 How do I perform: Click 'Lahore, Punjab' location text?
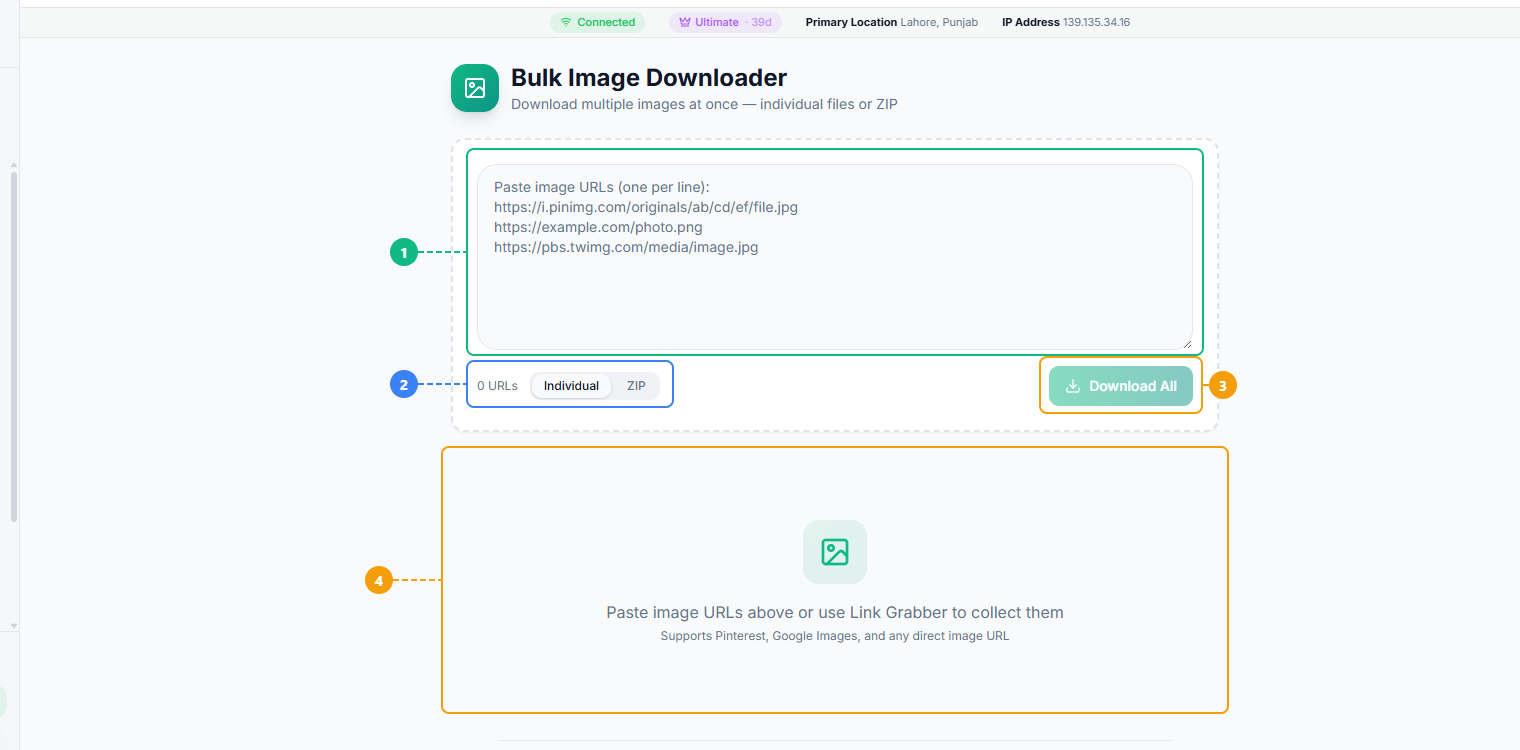click(939, 22)
